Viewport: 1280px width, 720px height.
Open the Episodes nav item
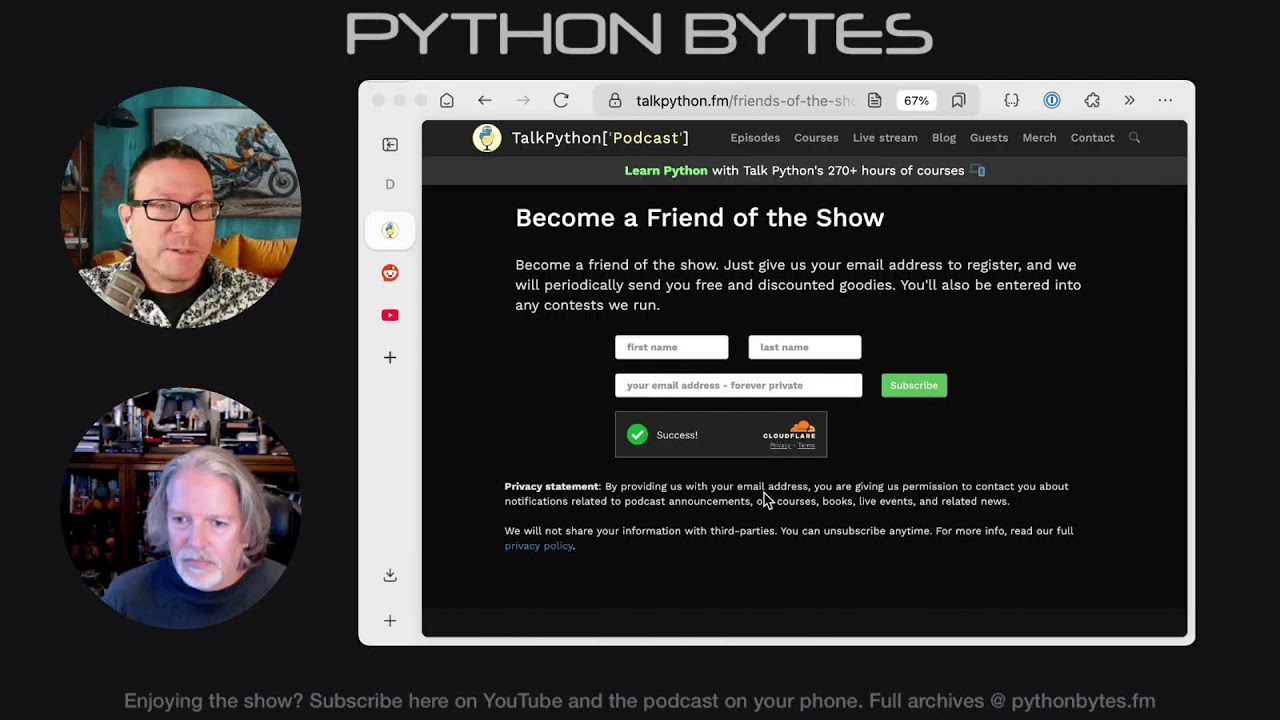tap(755, 138)
